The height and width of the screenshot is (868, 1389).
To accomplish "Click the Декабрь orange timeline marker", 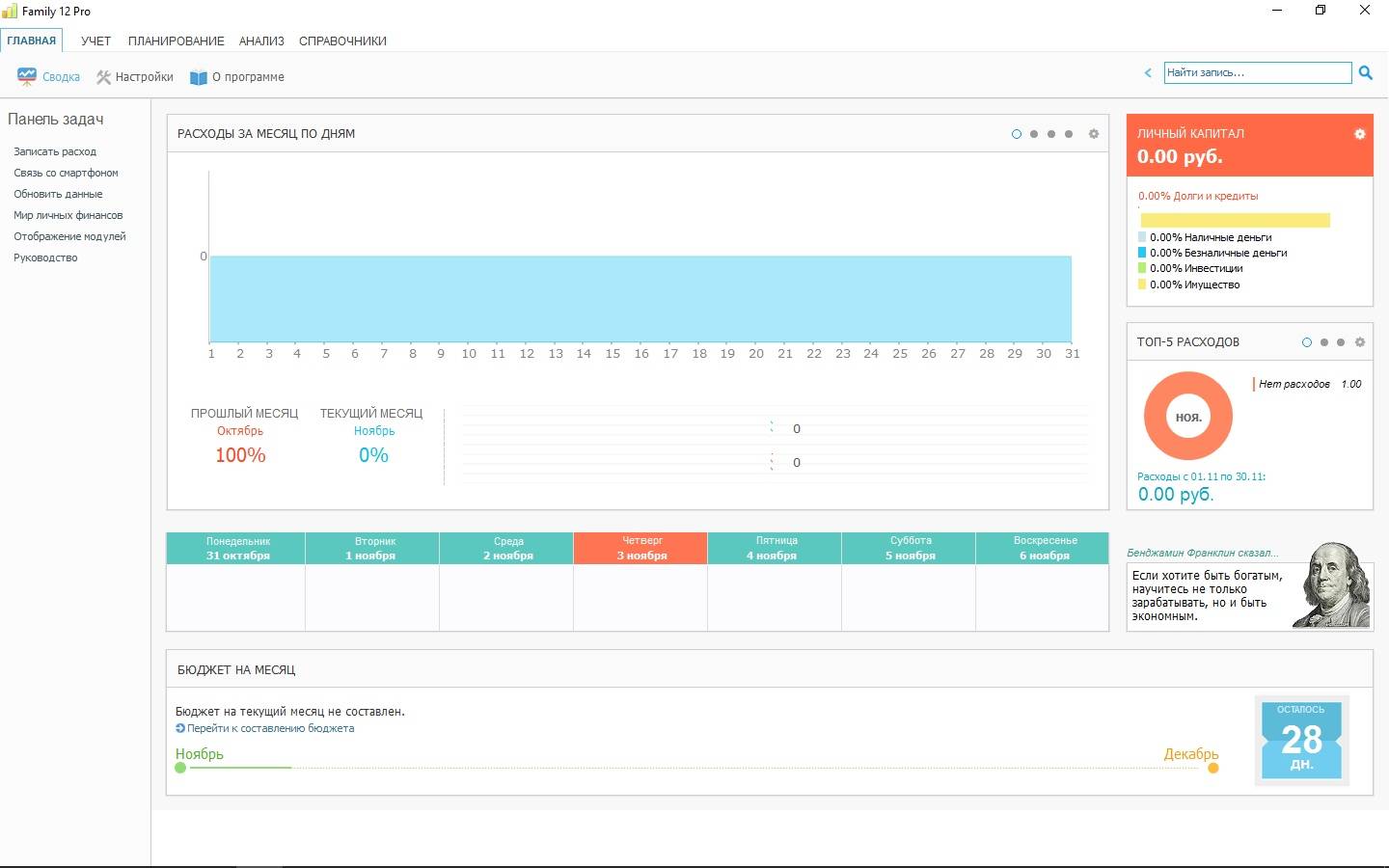I will [x=1213, y=768].
